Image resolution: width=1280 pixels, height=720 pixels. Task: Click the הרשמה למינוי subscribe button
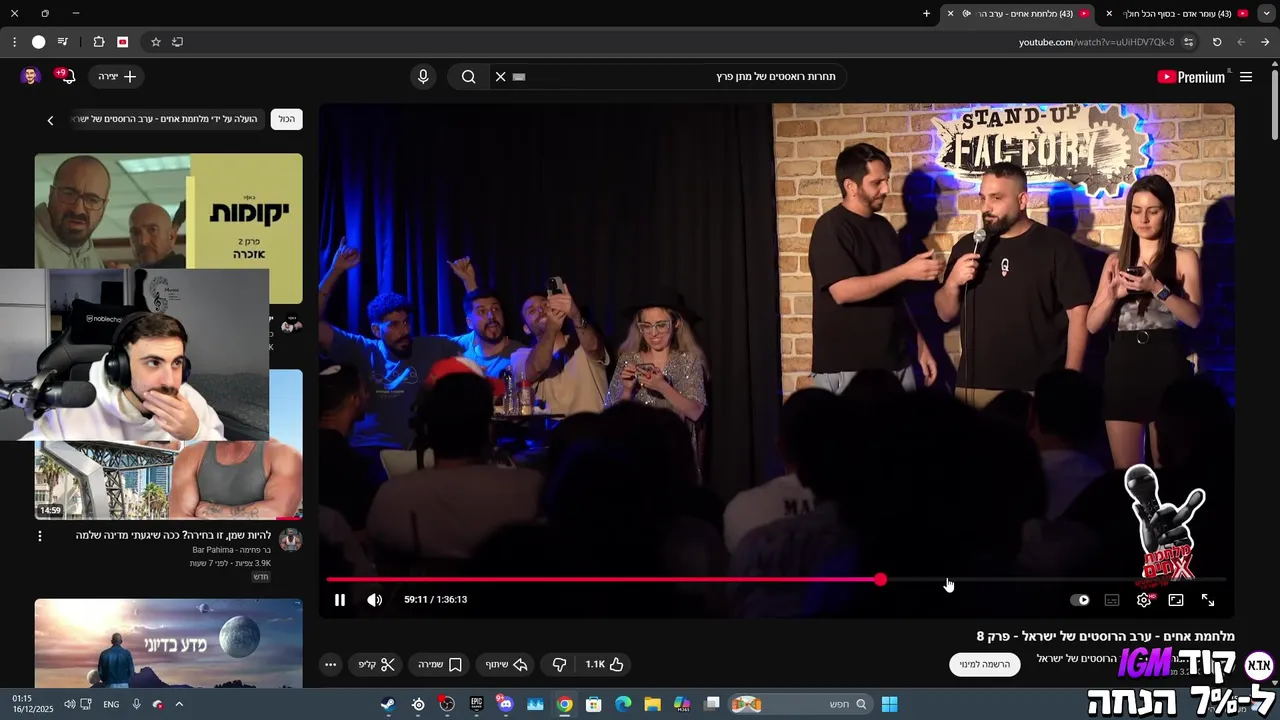point(985,664)
